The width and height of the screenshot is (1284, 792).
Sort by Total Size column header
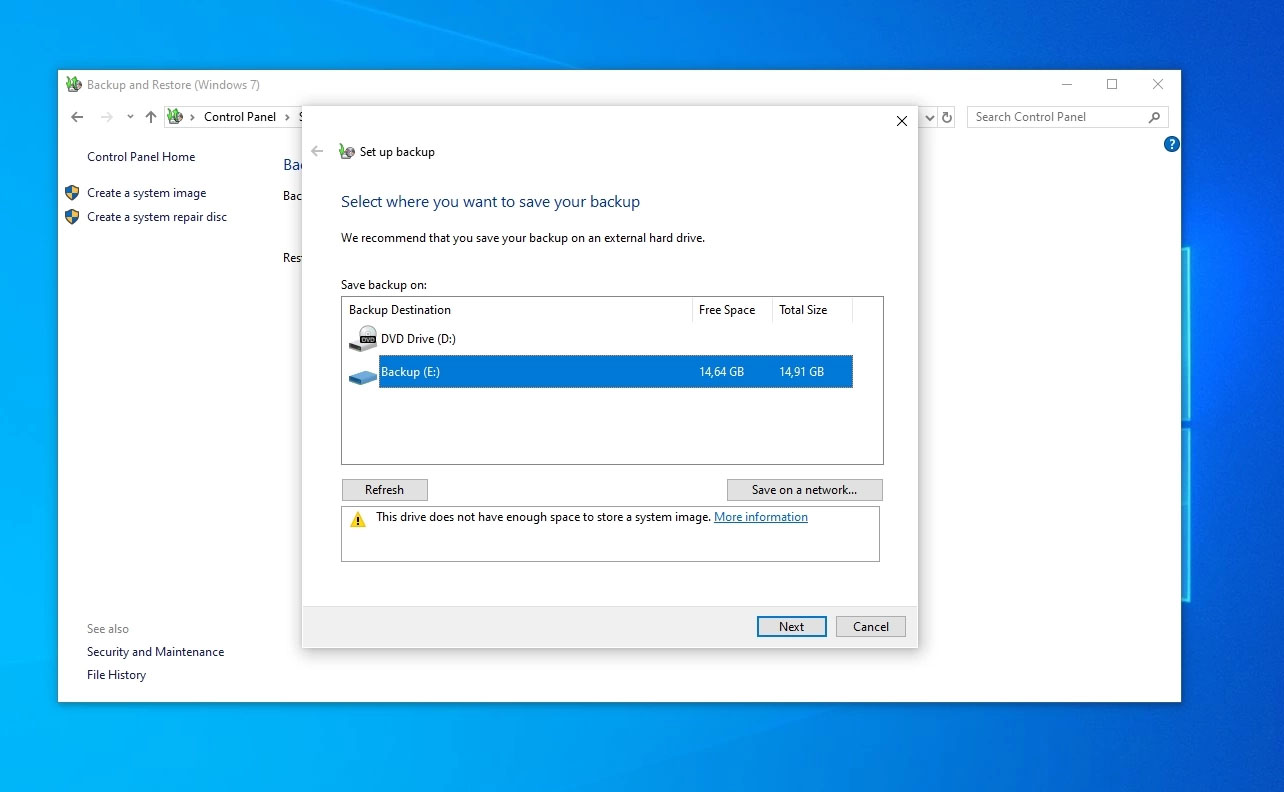(803, 310)
